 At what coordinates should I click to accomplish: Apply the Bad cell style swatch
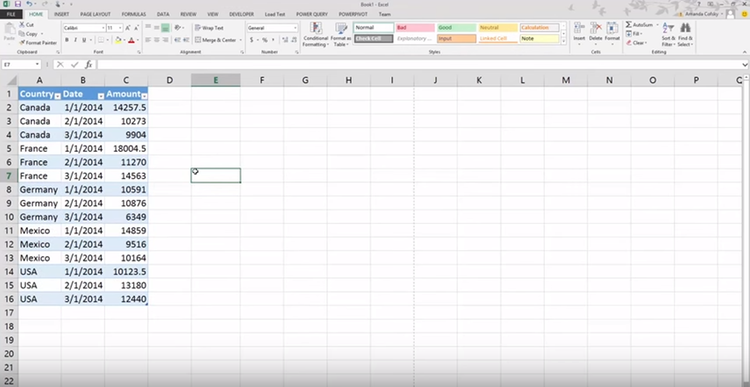click(415, 28)
